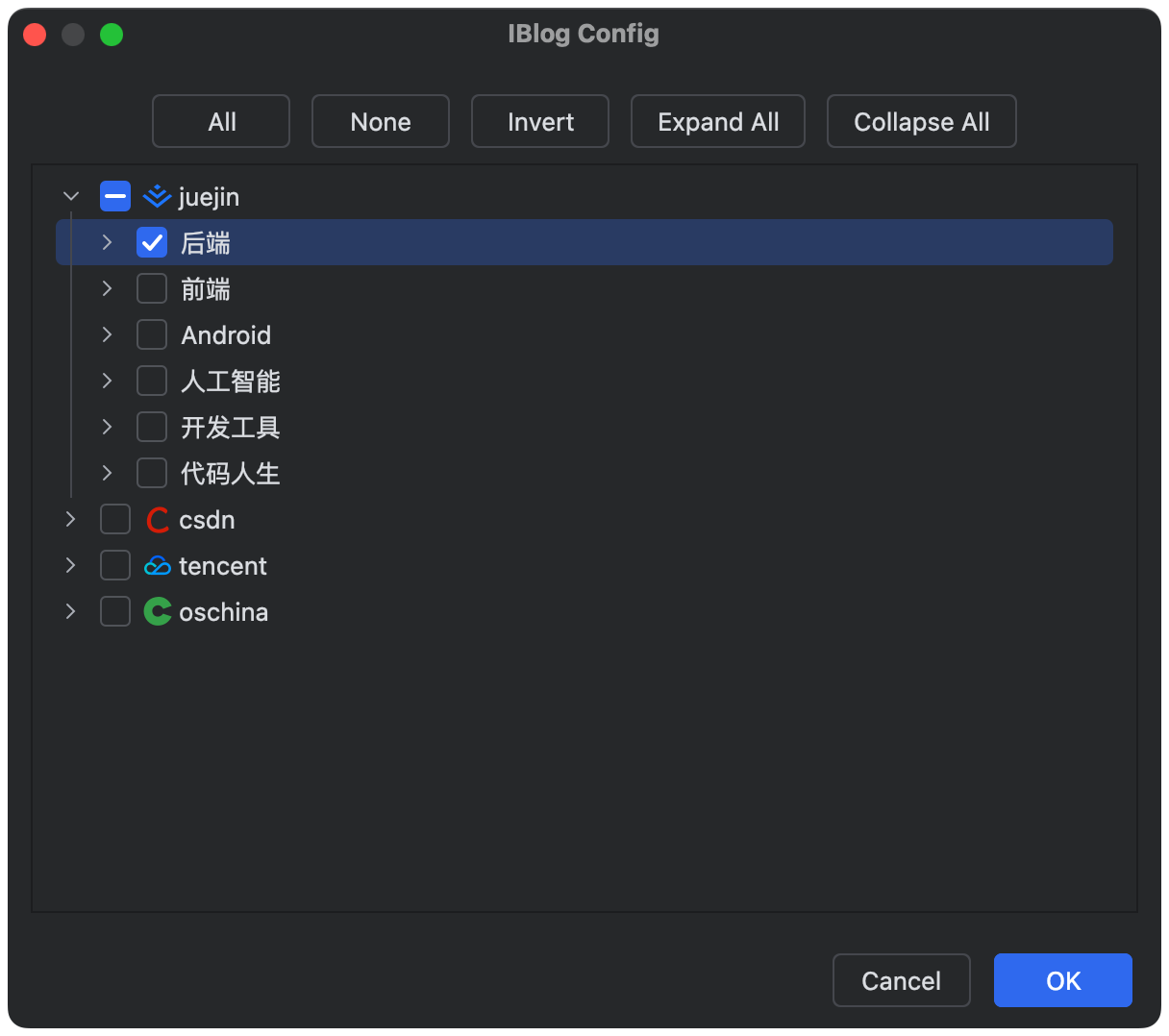Screen dimensions: 1169x1036
Task: Dismiss dialog with Cancel button
Action: pyautogui.click(x=902, y=980)
